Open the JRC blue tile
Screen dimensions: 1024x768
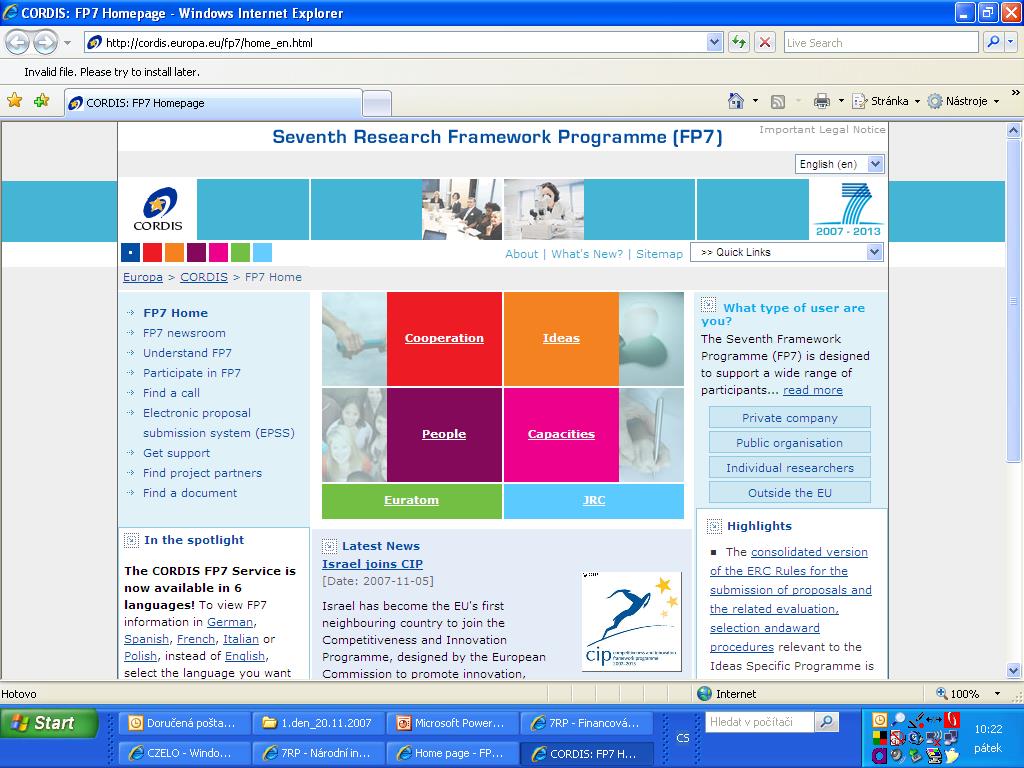pos(594,500)
